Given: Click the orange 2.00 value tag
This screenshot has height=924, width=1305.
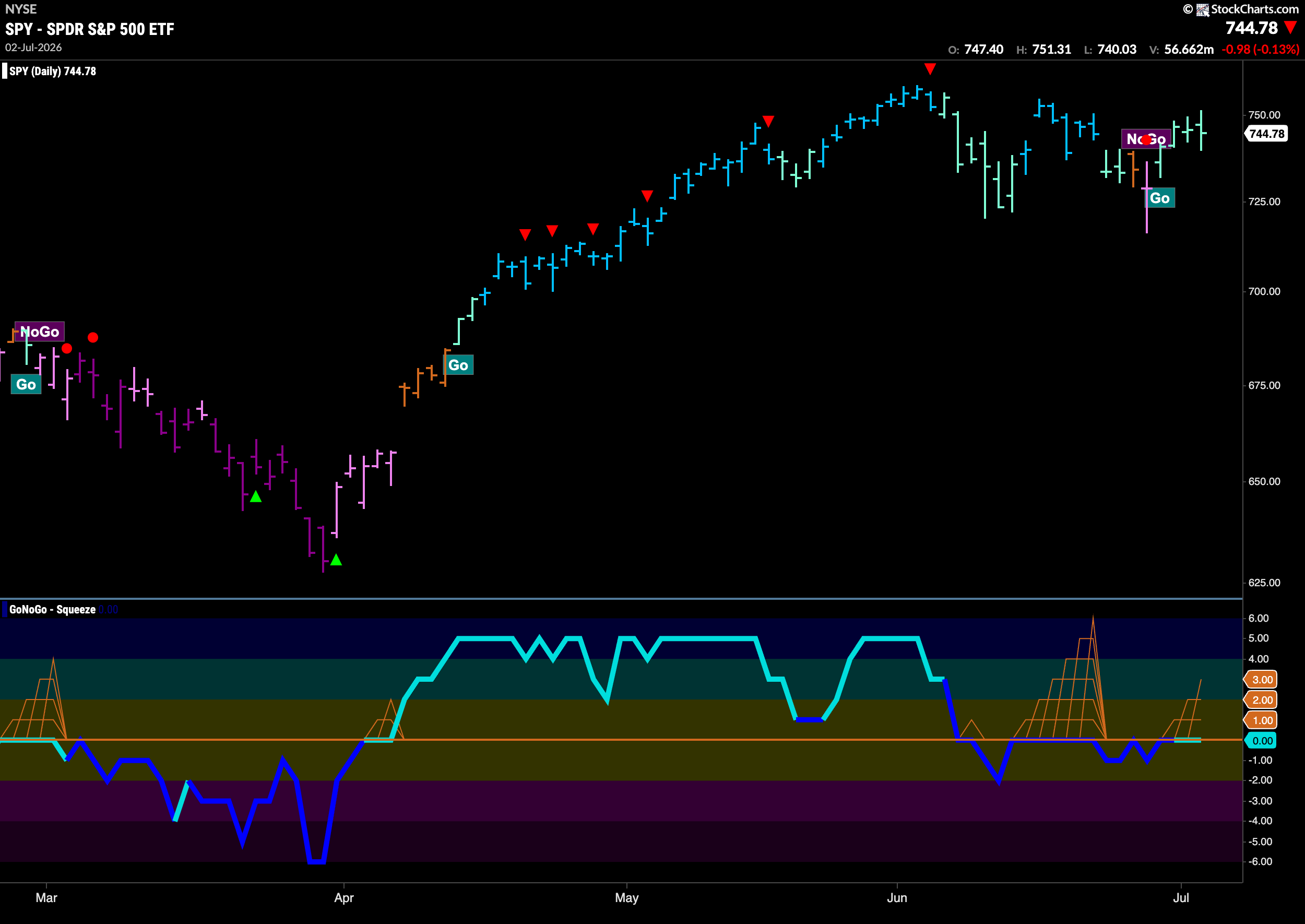Looking at the screenshot, I should (x=1261, y=700).
